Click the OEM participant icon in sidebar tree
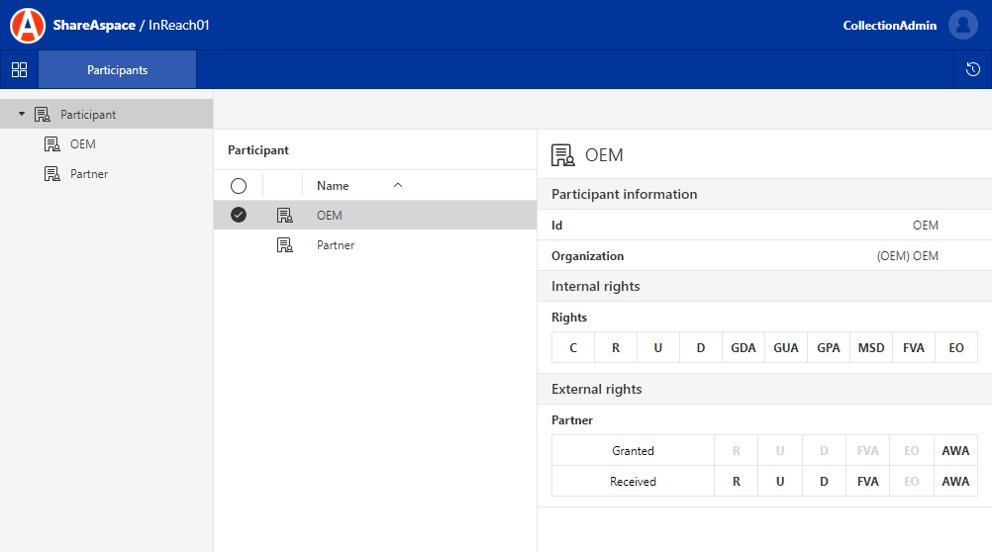Screen dimensions: 992x552 pyautogui.click(x=52, y=144)
